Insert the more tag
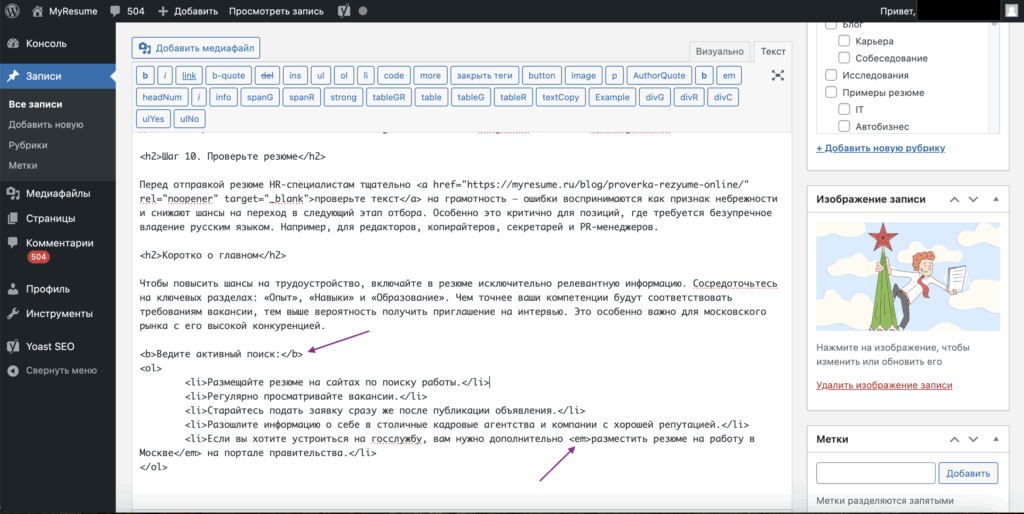The width and height of the screenshot is (1024, 514). [x=430, y=76]
